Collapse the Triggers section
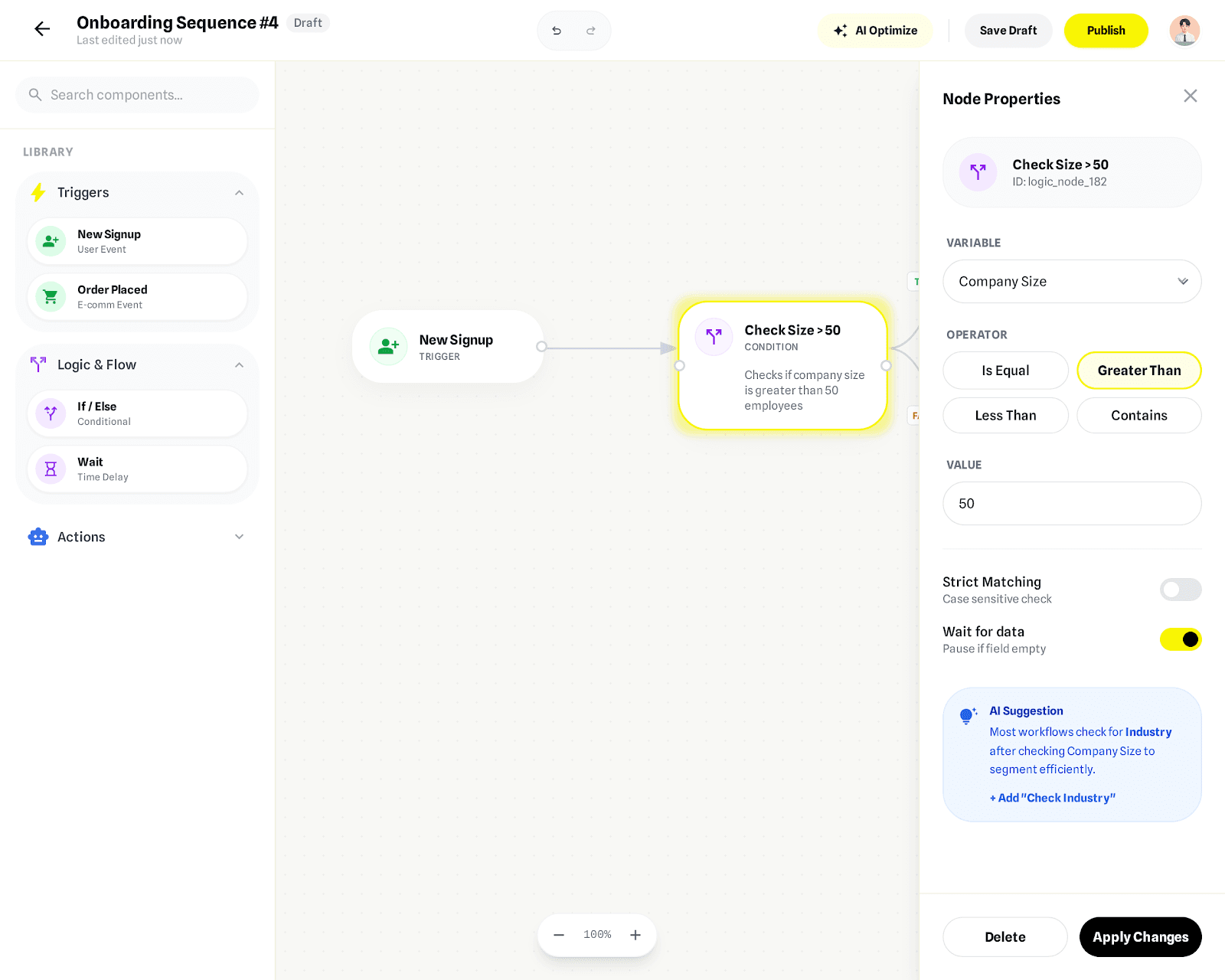The height and width of the screenshot is (980, 1225). 239,192
